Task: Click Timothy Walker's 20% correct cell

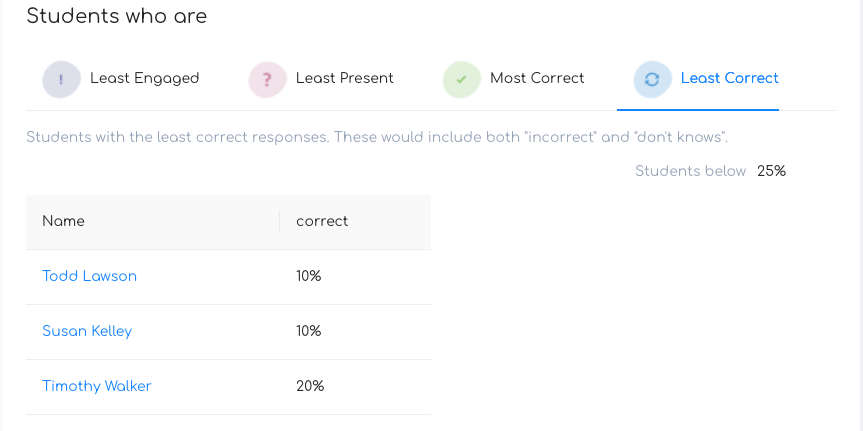Action: [x=310, y=386]
